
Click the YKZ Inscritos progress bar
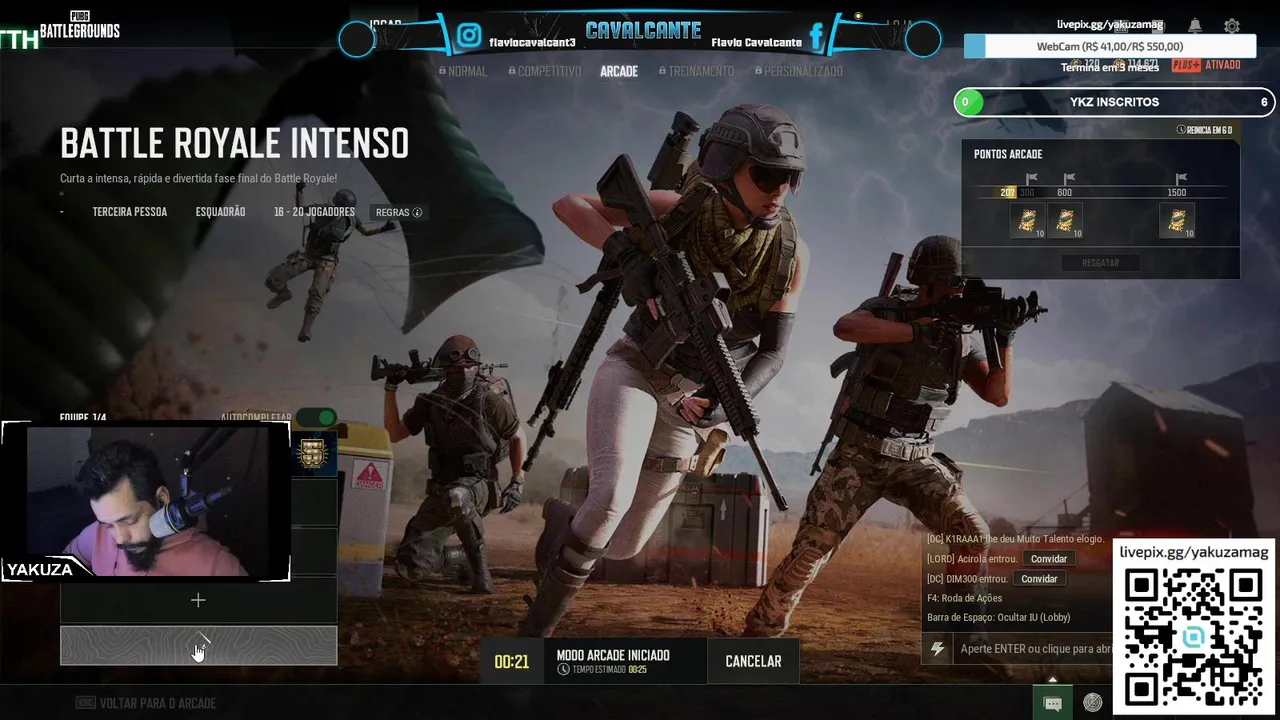1115,102
